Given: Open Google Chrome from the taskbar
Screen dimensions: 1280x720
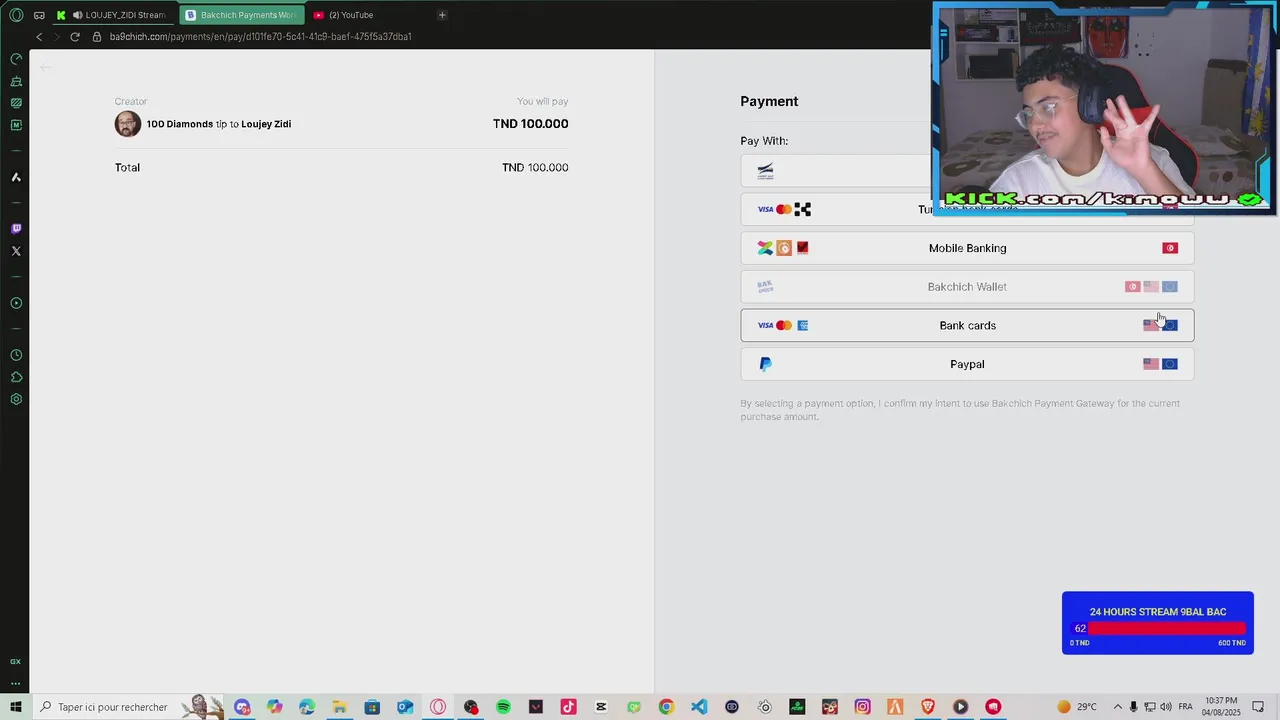Looking at the screenshot, I should pyautogui.click(x=666, y=707).
